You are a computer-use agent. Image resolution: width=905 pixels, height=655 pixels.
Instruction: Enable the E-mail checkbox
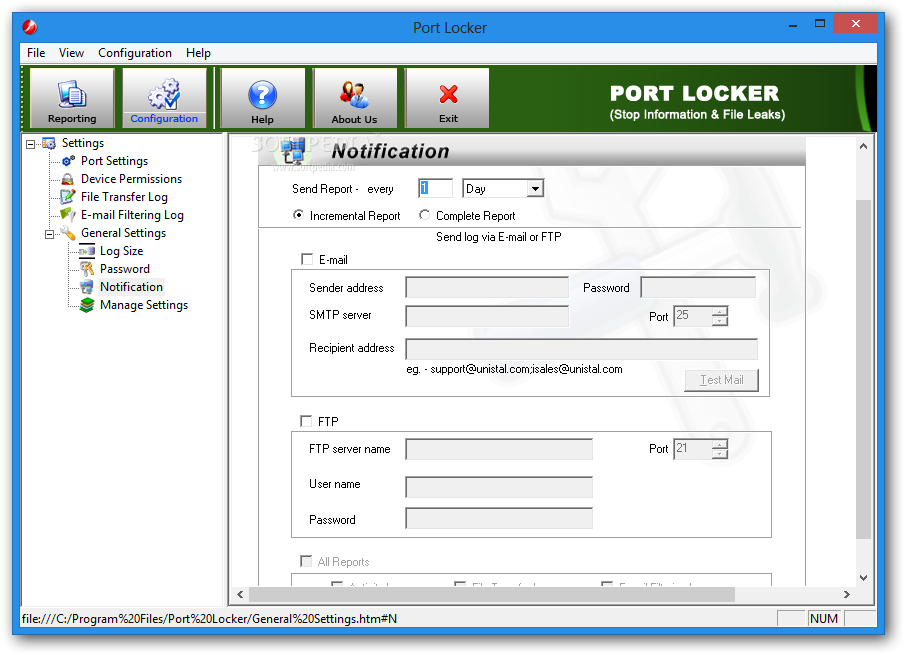[x=307, y=260]
